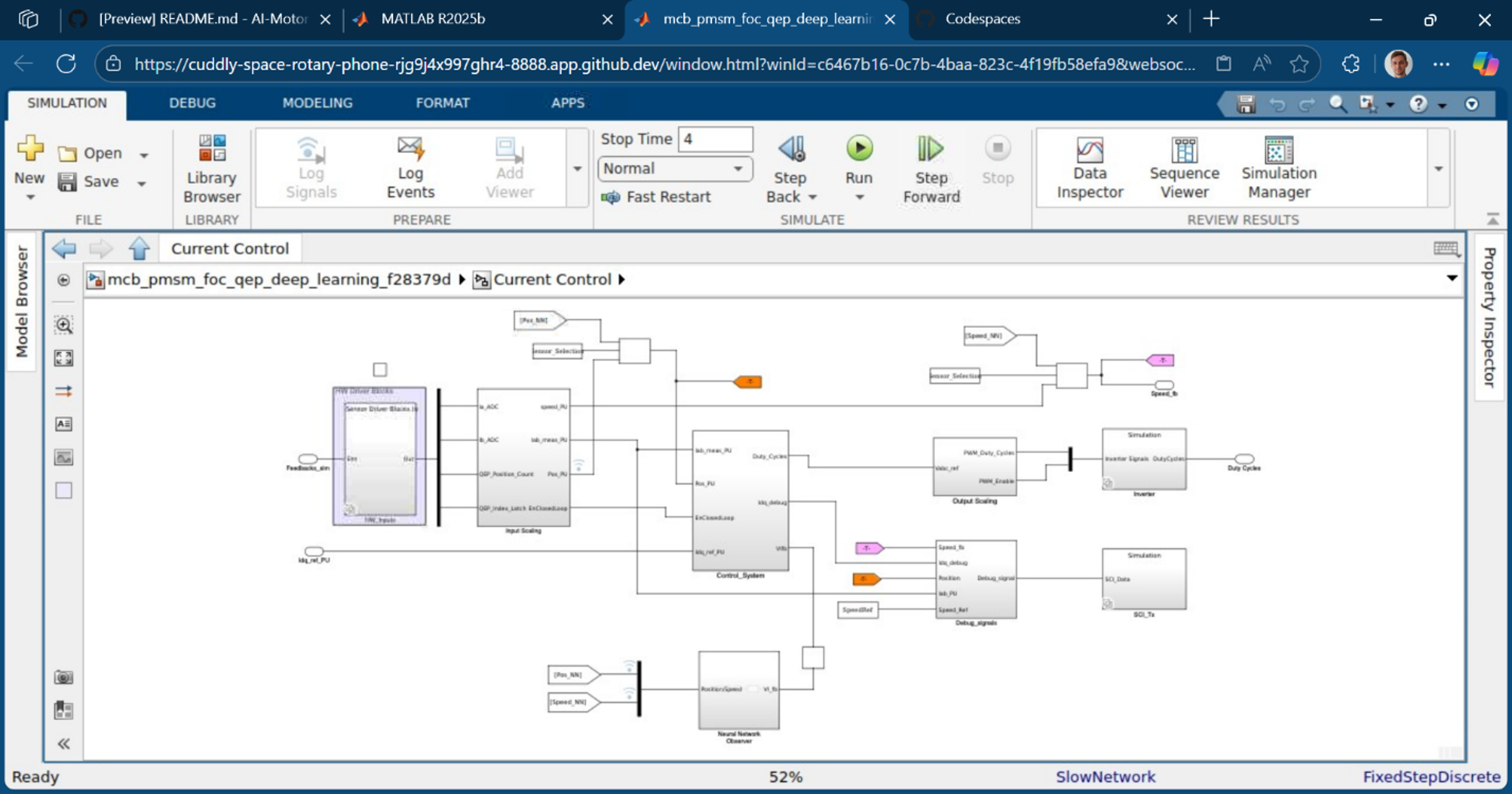Viewport: 1512px width, 794px height.
Task: Switch to the MODELING ribbon tab
Action: [317, 103]
